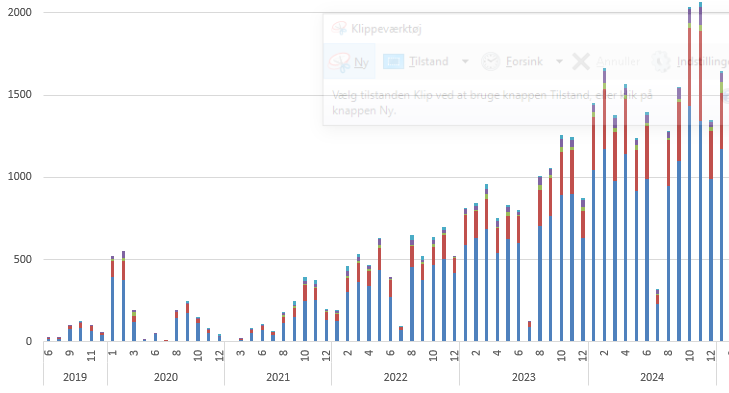Click the Klippeværktøj window title text
729x393 pixels.
(x=386, y=29)
